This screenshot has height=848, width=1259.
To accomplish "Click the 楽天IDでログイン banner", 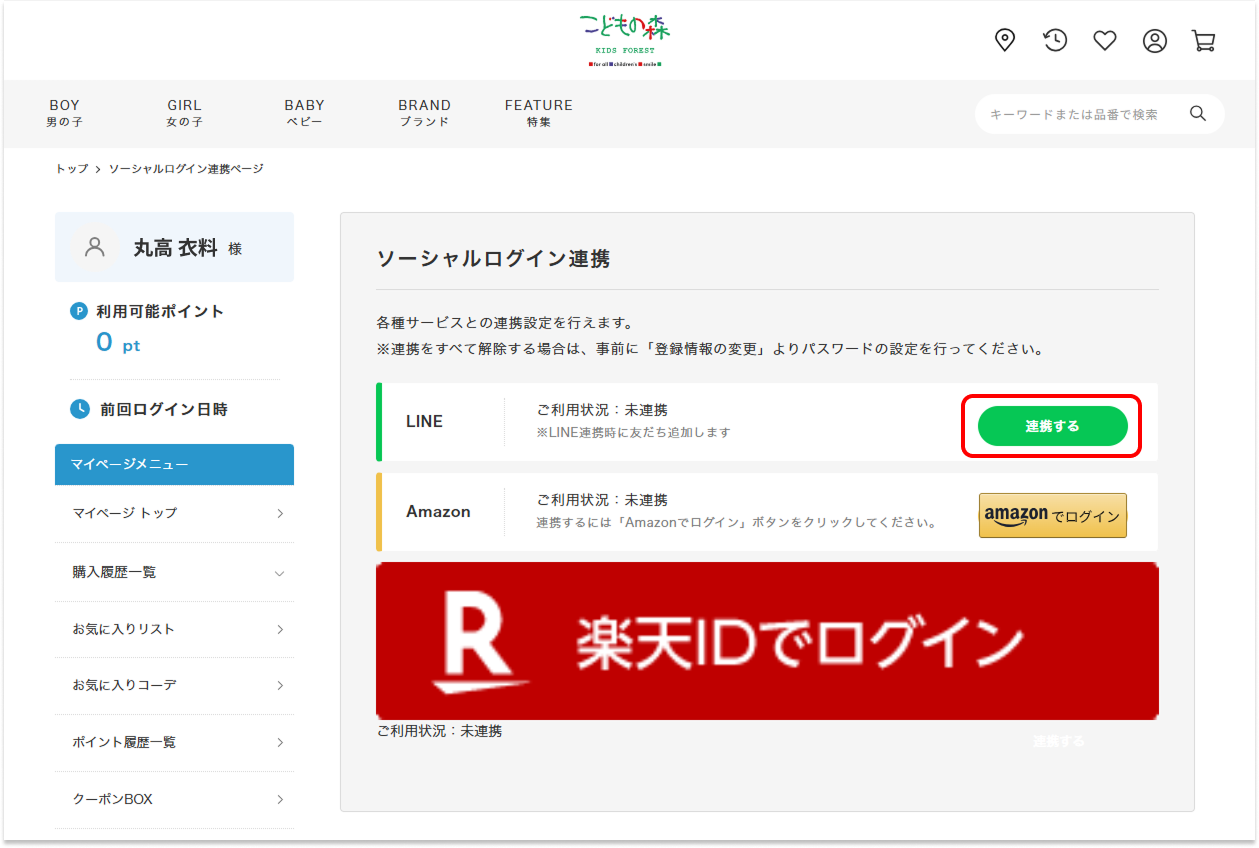I will [x=767, y=641].
